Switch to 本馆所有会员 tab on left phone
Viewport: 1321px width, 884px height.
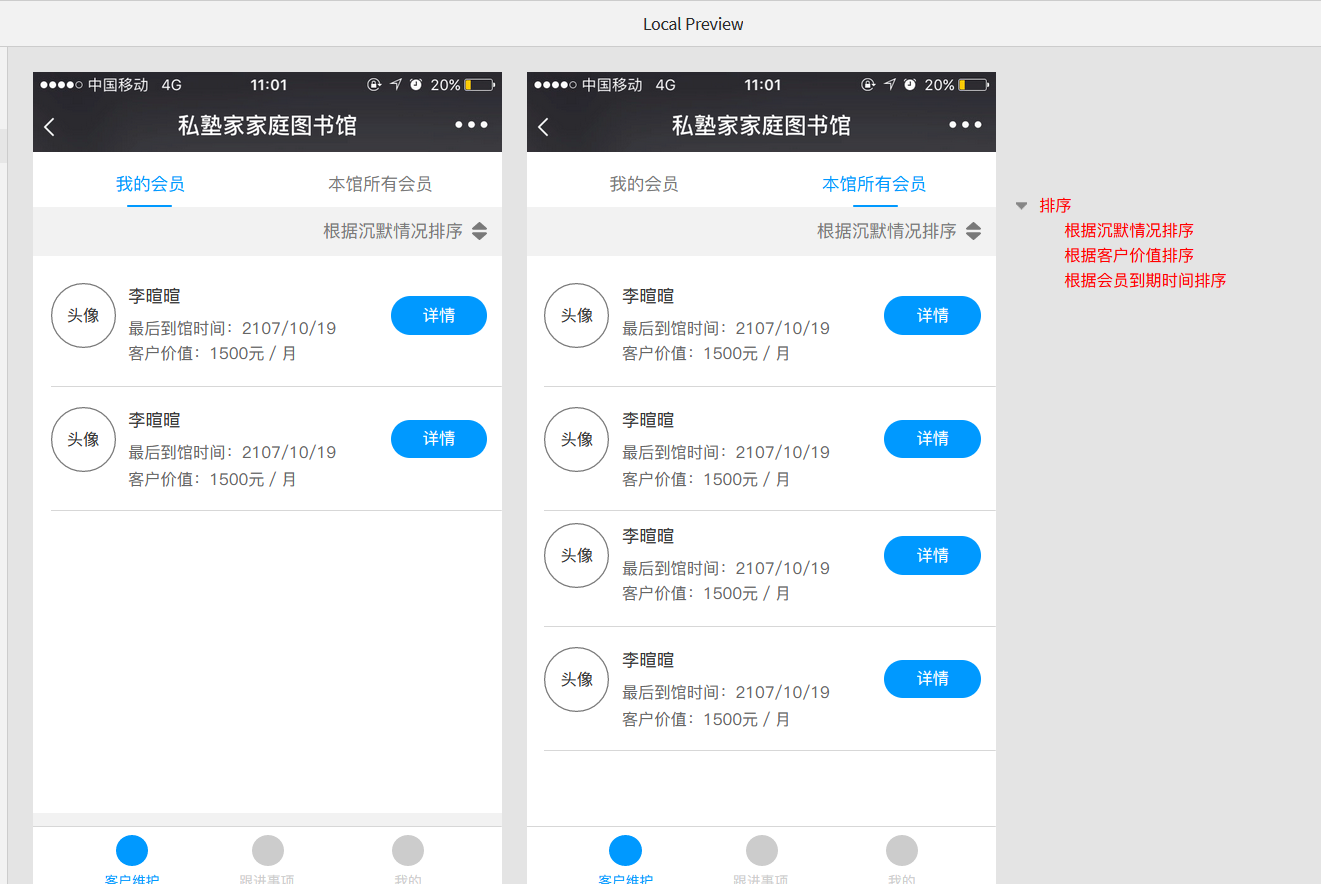pos(380,184)
